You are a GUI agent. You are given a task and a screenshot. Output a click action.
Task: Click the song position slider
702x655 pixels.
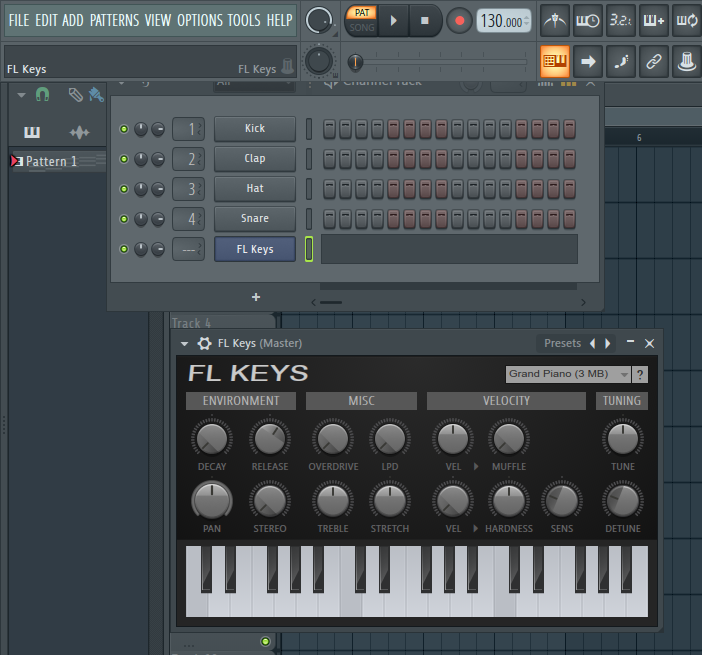point(441,61)
